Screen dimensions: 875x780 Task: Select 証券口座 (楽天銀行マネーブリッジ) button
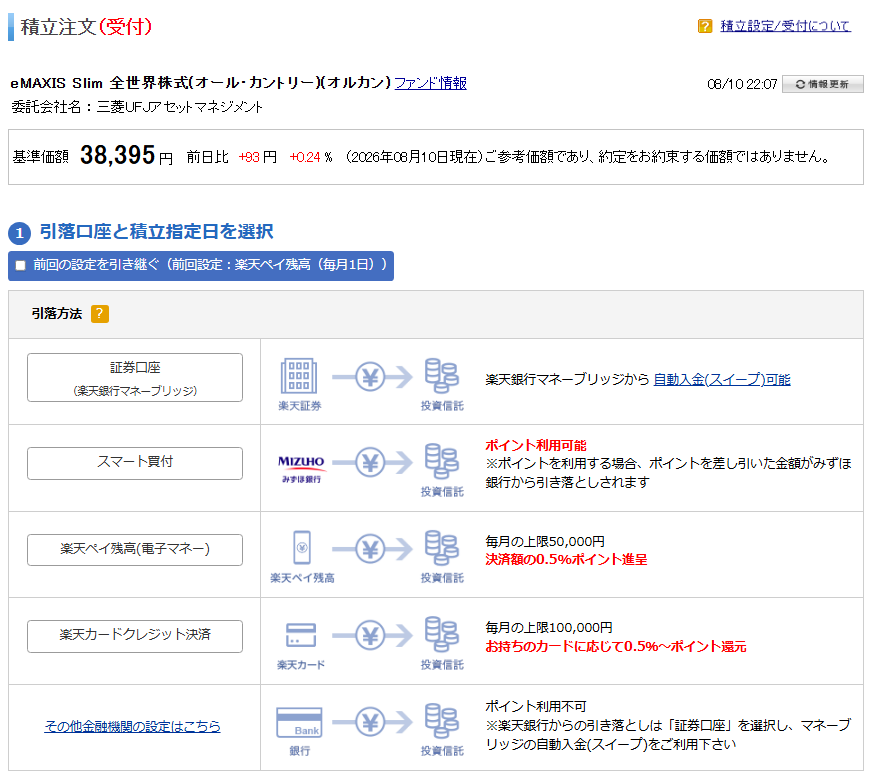[x=135, y=378]
